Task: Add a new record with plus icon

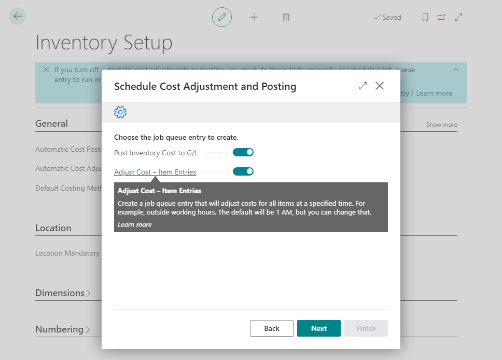Action: tap(254, 17)
